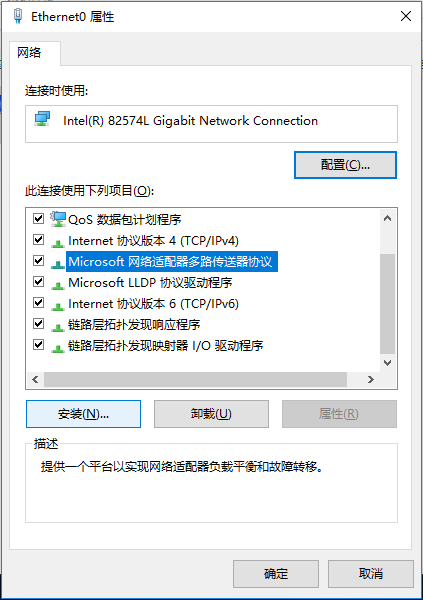Click the 链路层拓扑发现响应程序 item icon

pyautogui.click(x=58, y=327)
